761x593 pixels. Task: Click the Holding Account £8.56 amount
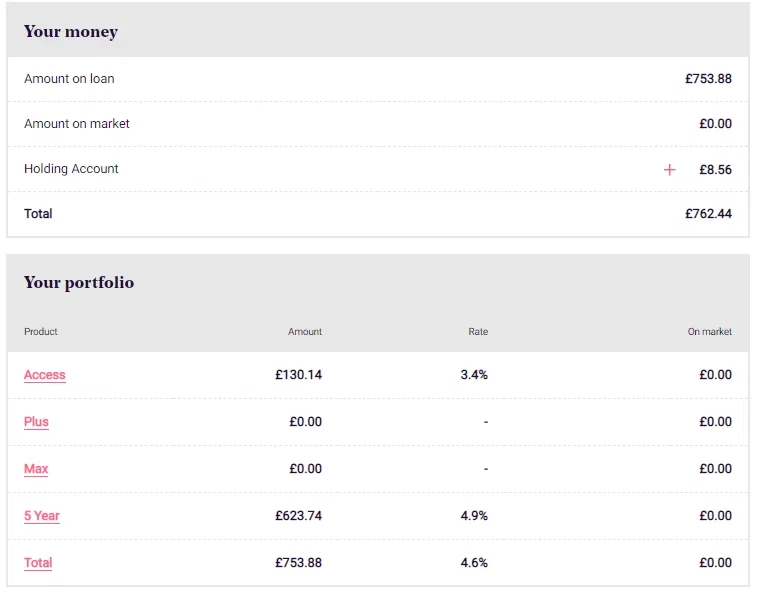click(715, 169)
